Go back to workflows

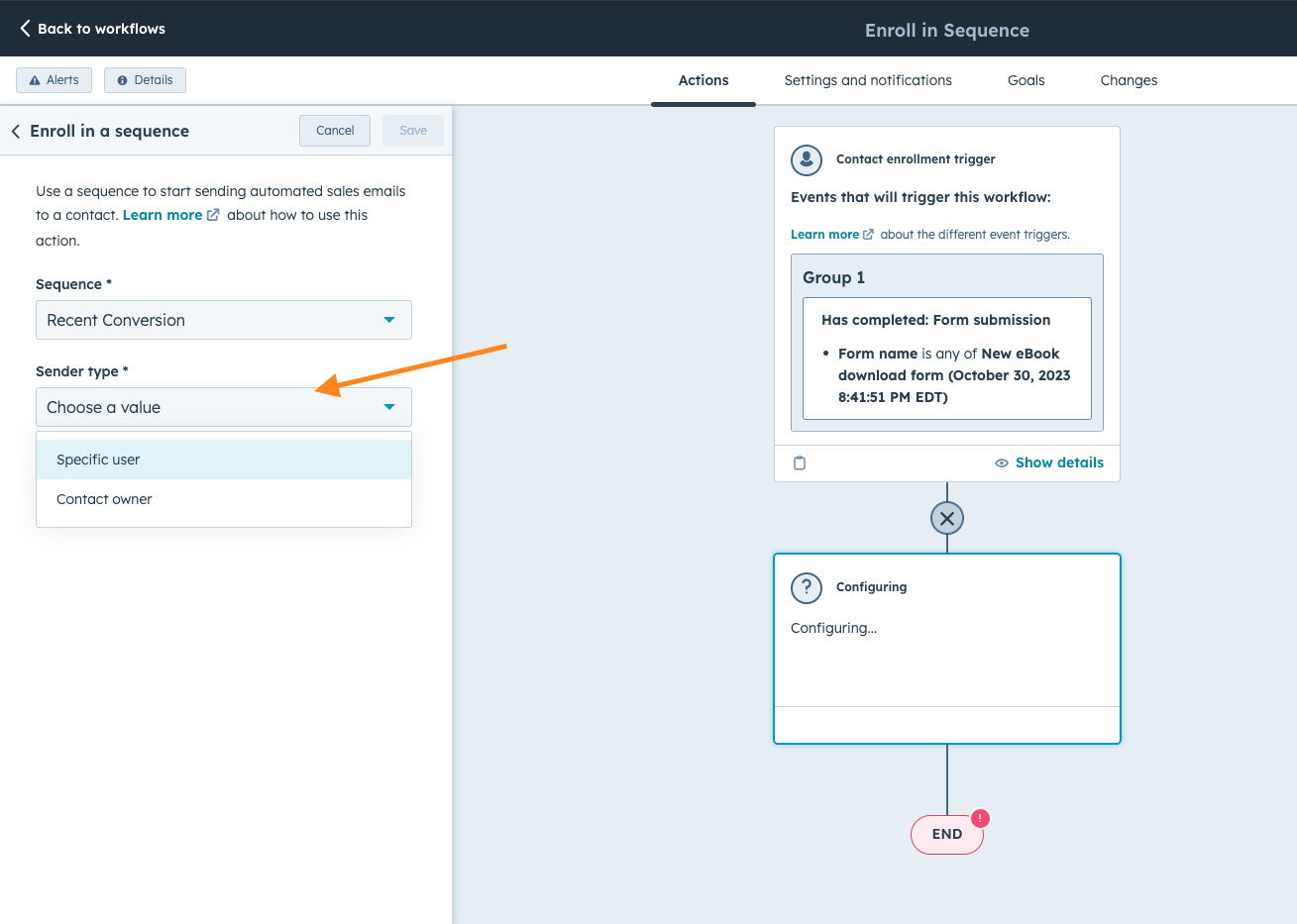coord(93,29)
